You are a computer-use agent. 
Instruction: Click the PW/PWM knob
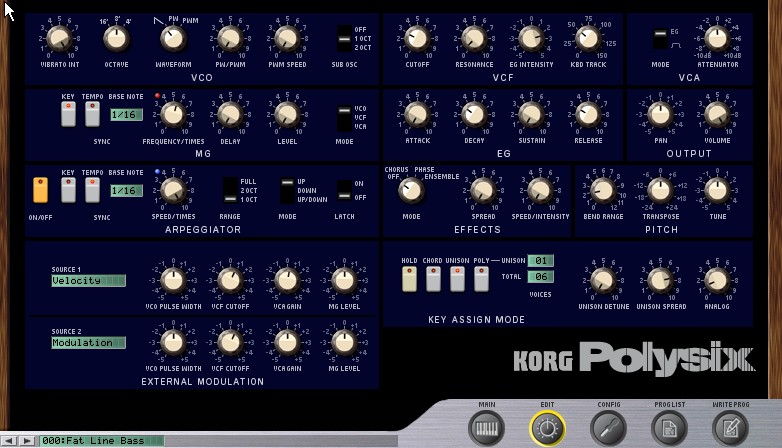(x=230, y=38)
